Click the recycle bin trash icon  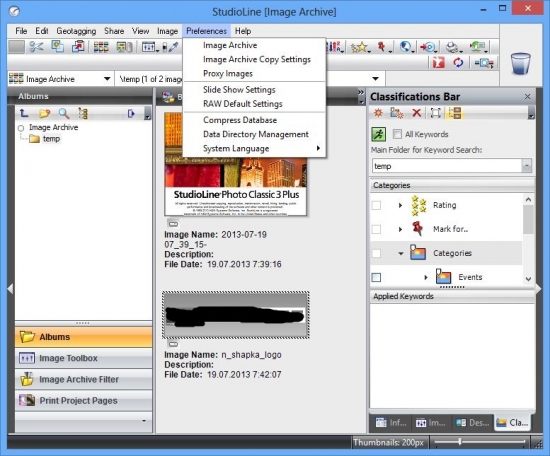521,63
